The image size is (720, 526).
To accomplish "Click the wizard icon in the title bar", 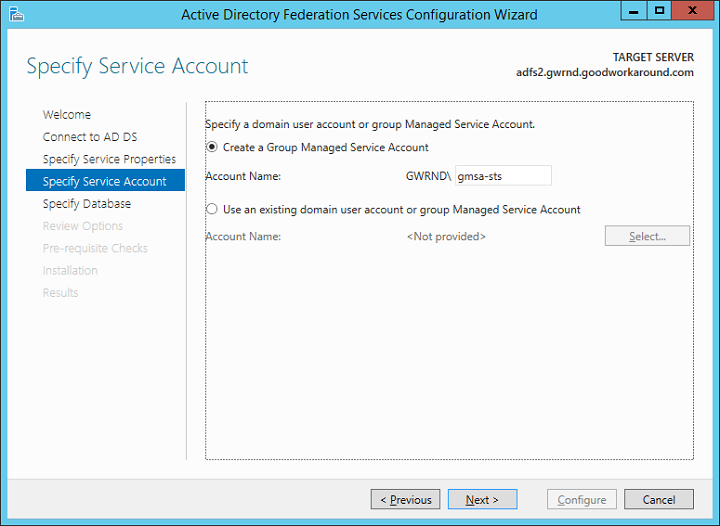I will click(14, 14).
